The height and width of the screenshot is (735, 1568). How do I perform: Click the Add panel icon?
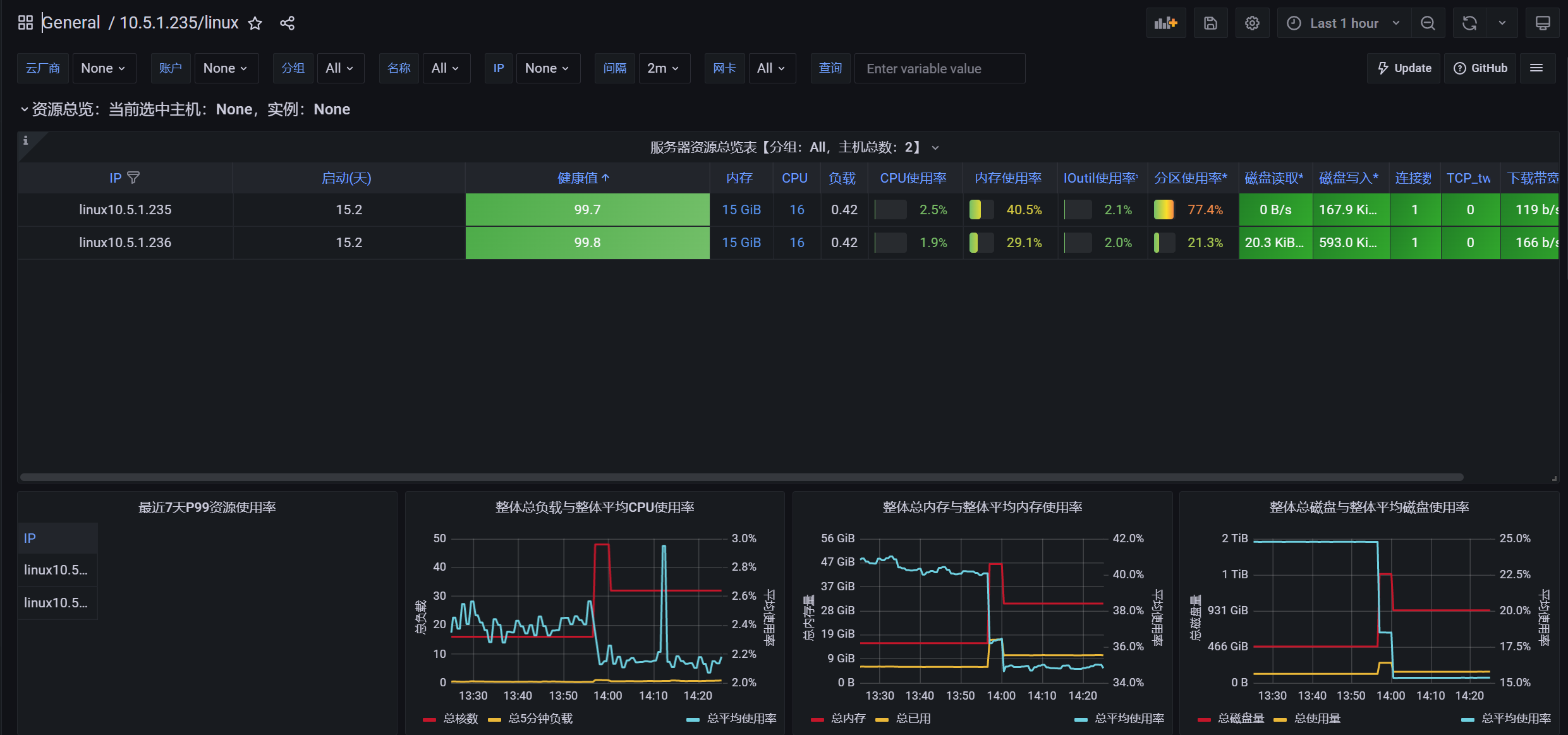point(1165,23)
